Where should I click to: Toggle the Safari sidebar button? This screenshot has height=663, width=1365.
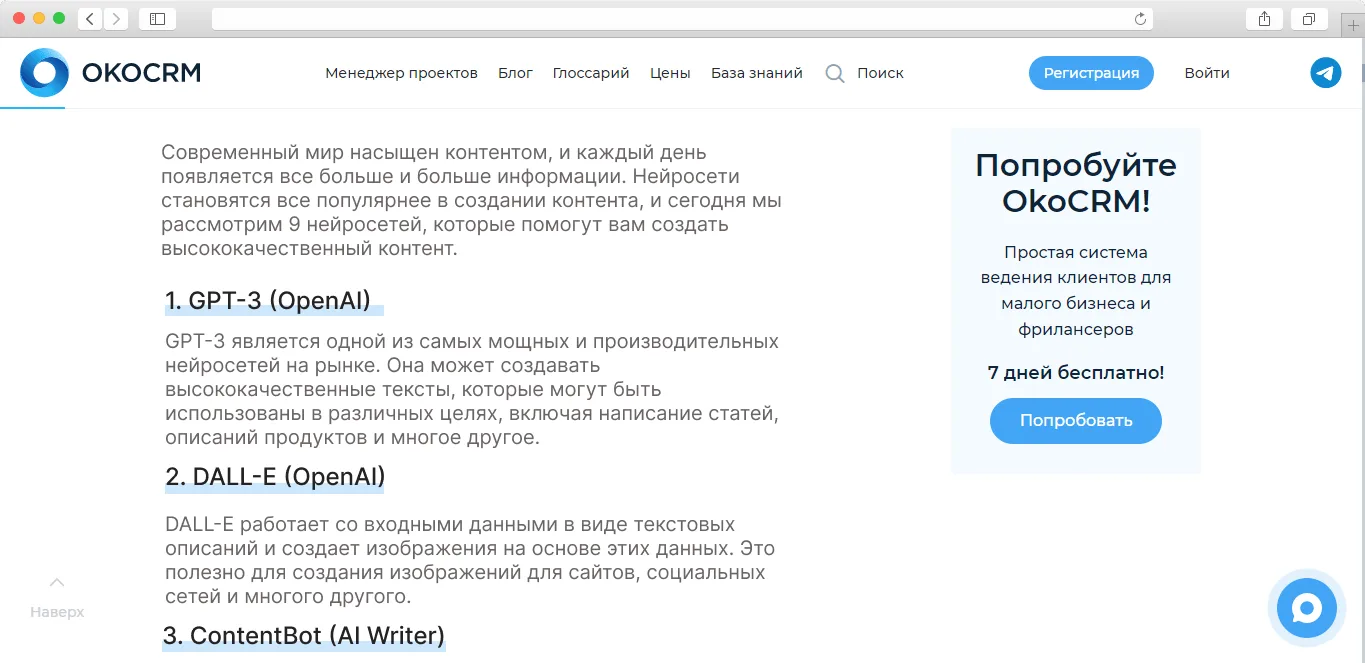pyautogui.click(x=158, y=19)
